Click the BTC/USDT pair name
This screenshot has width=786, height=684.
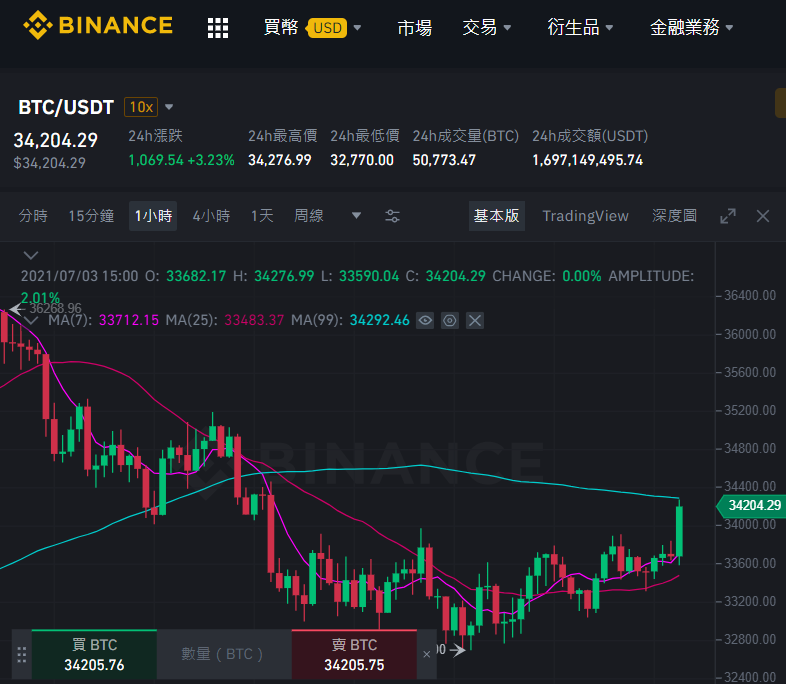(x=66, y=107)
